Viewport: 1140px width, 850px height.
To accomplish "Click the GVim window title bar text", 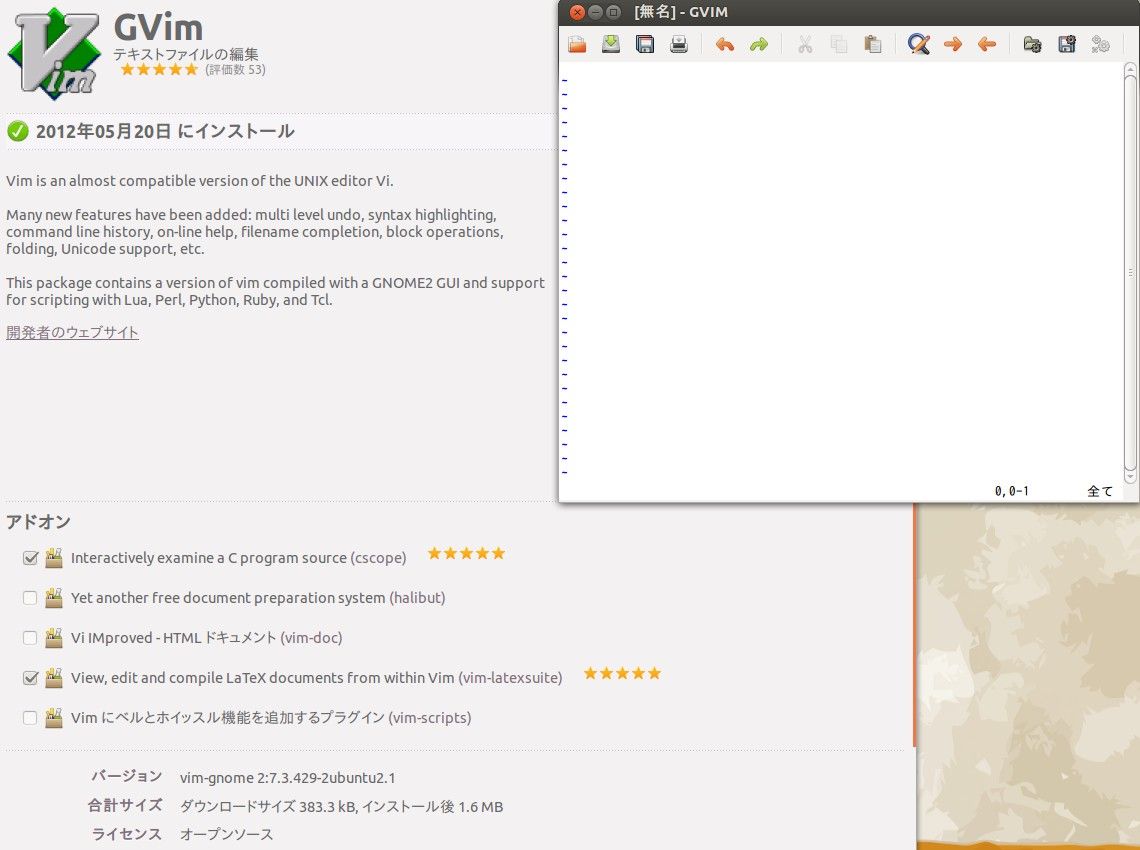I will click(x=681, y=12).
